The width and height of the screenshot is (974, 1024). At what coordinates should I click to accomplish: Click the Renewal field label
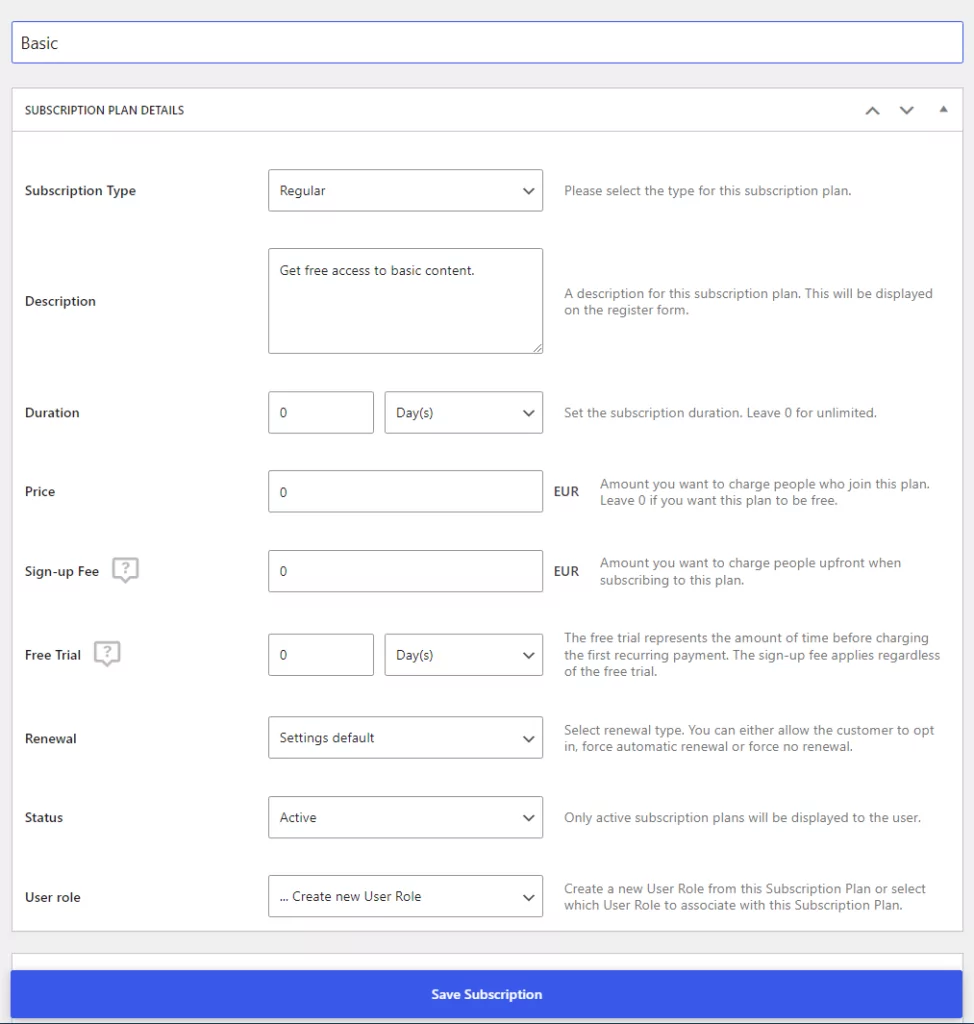tap(51, 739)
